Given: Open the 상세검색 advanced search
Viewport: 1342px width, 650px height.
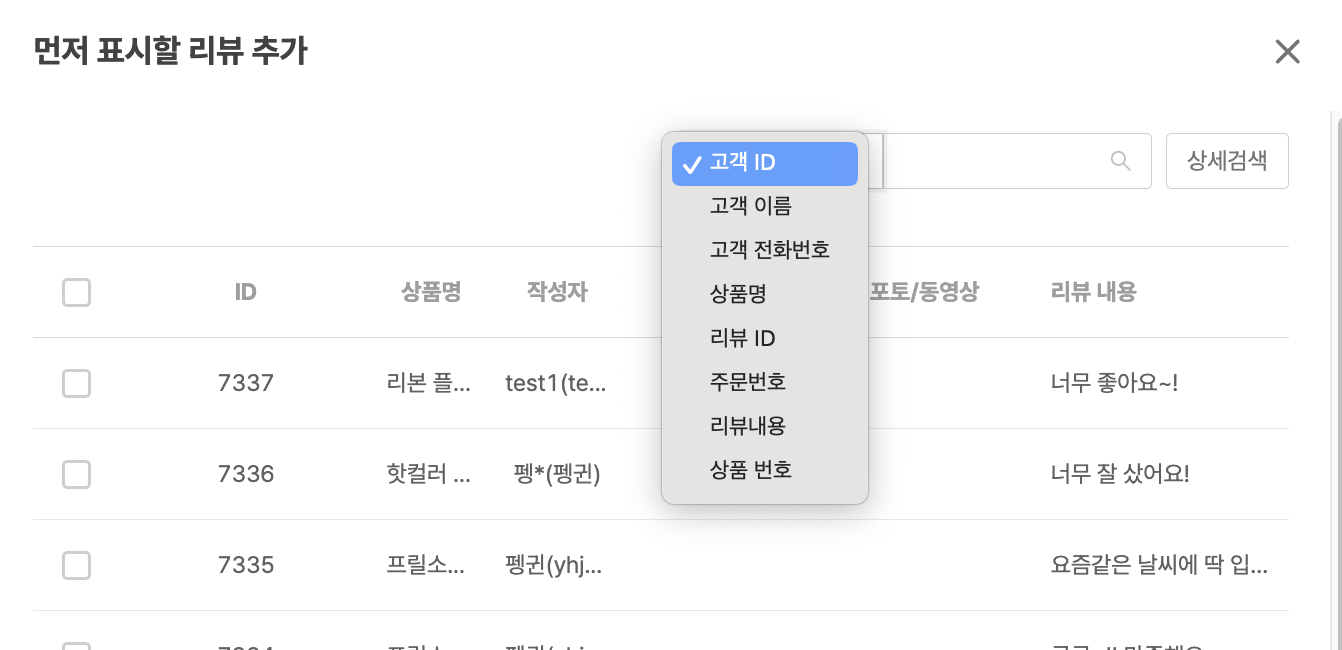Looking at the screenshot, I should click(1227, 161).
